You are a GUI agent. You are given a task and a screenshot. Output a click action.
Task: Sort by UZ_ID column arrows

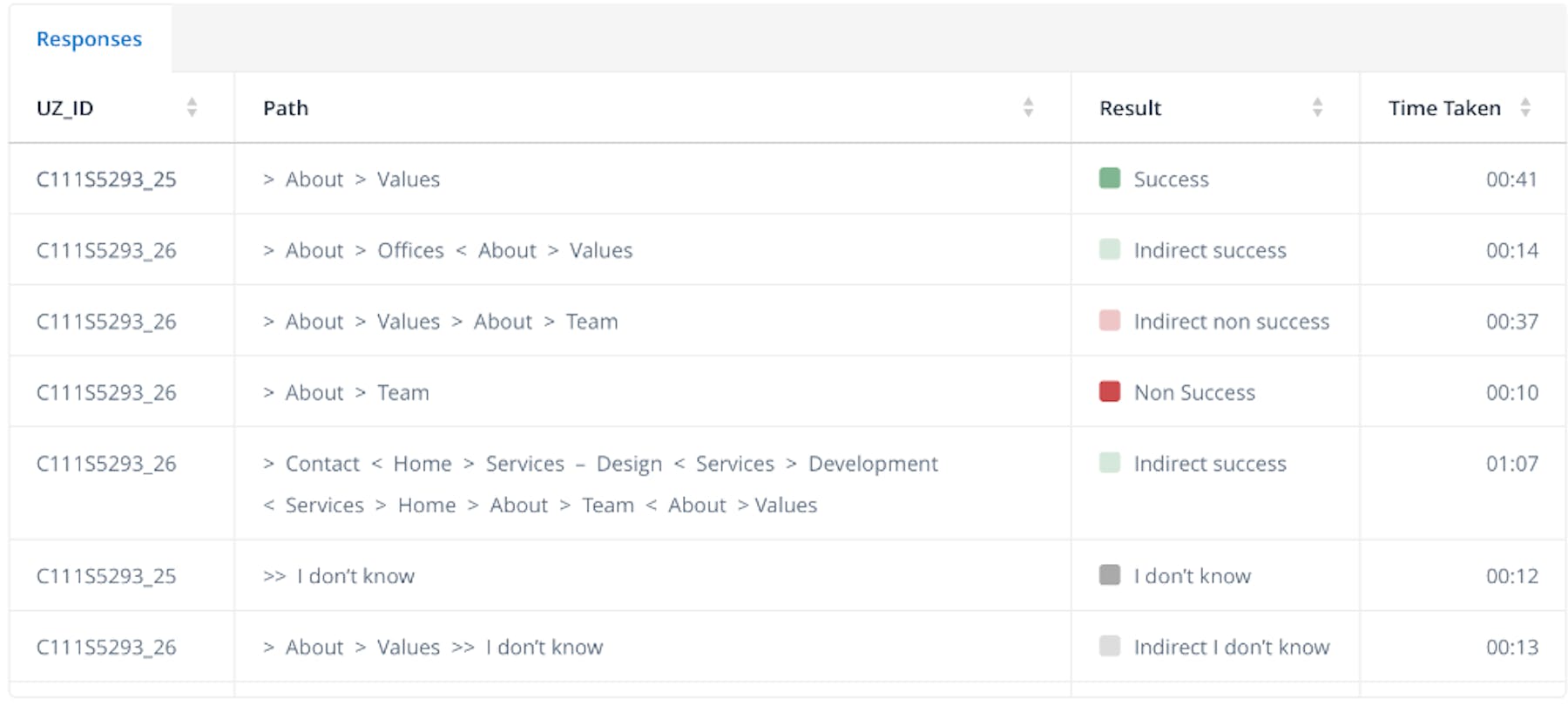click(192, 107)
